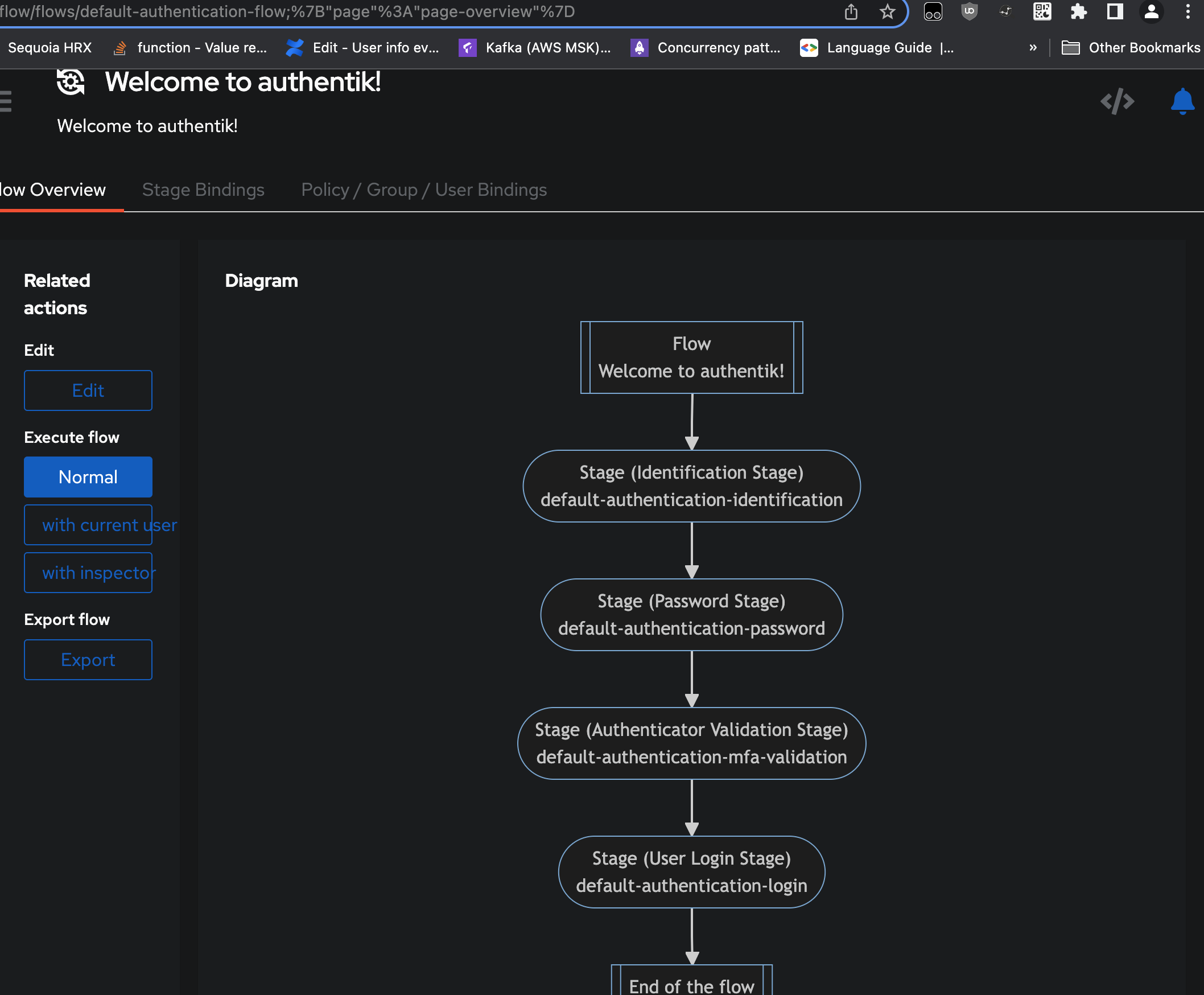The height and width of the screenshot is (995, 1204).
Task: Open the extensions puzzle-piece icon
Action: (1079, 11)
